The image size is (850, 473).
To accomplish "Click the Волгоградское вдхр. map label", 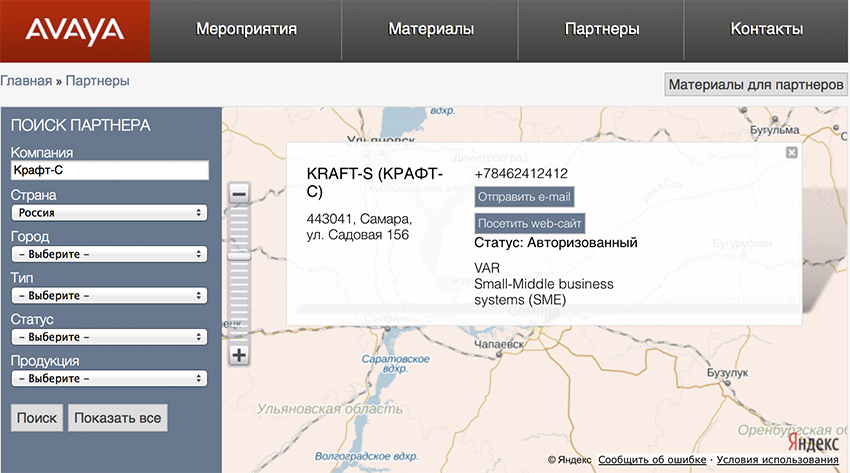I will pos(366,456).
